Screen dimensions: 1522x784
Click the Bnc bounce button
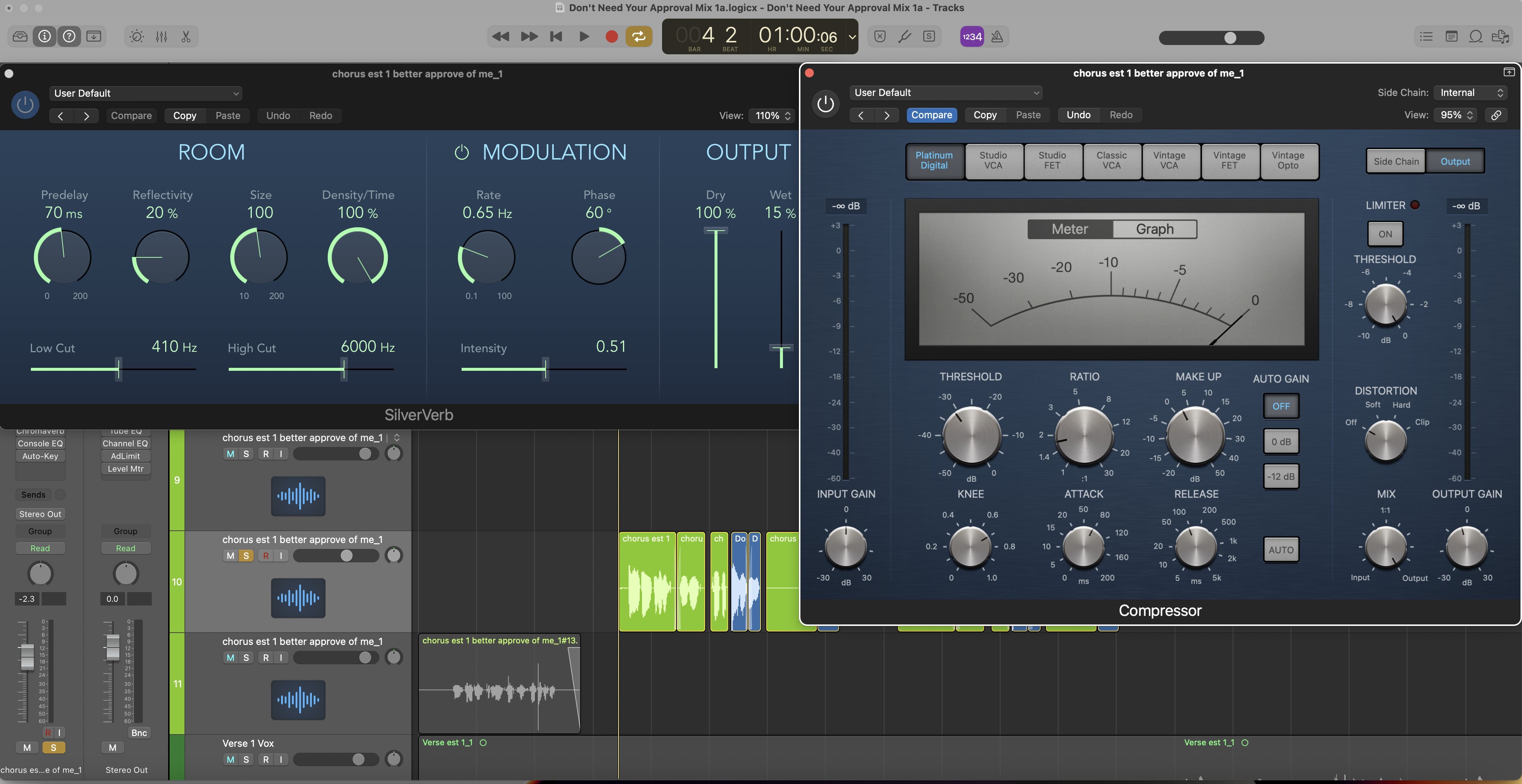point(139,733)
